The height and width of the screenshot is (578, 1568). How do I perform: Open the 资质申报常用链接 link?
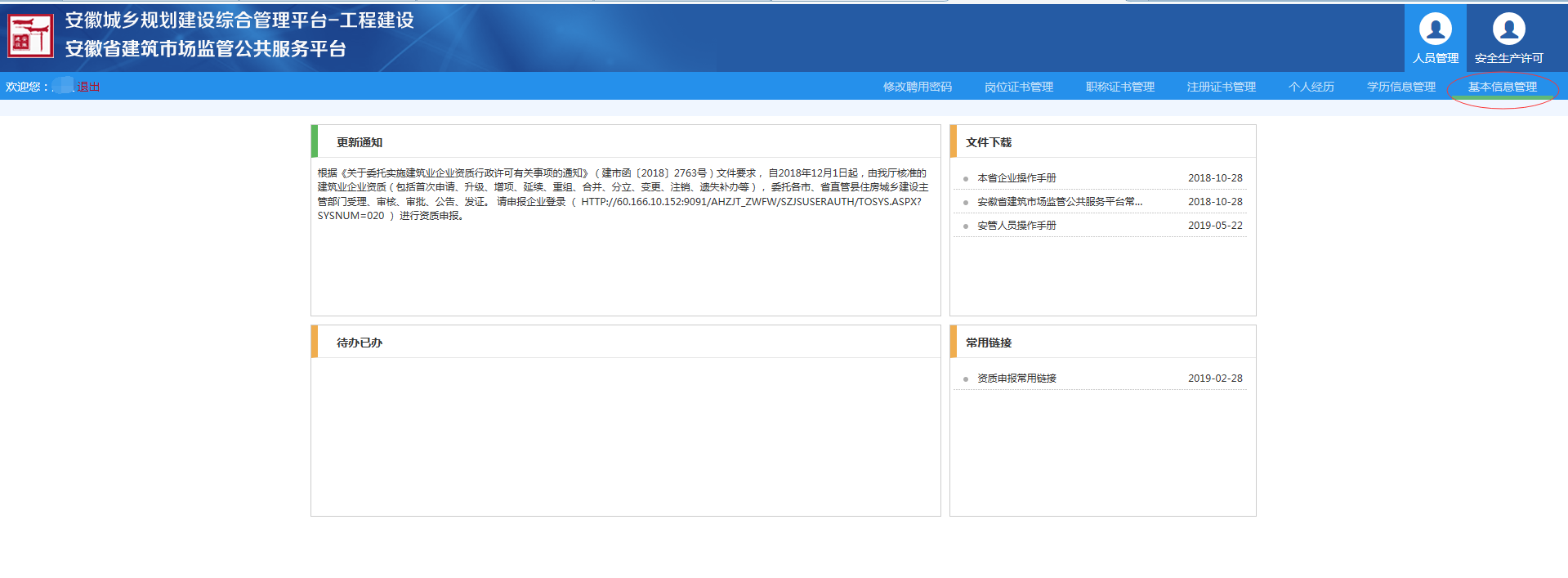1016,379
